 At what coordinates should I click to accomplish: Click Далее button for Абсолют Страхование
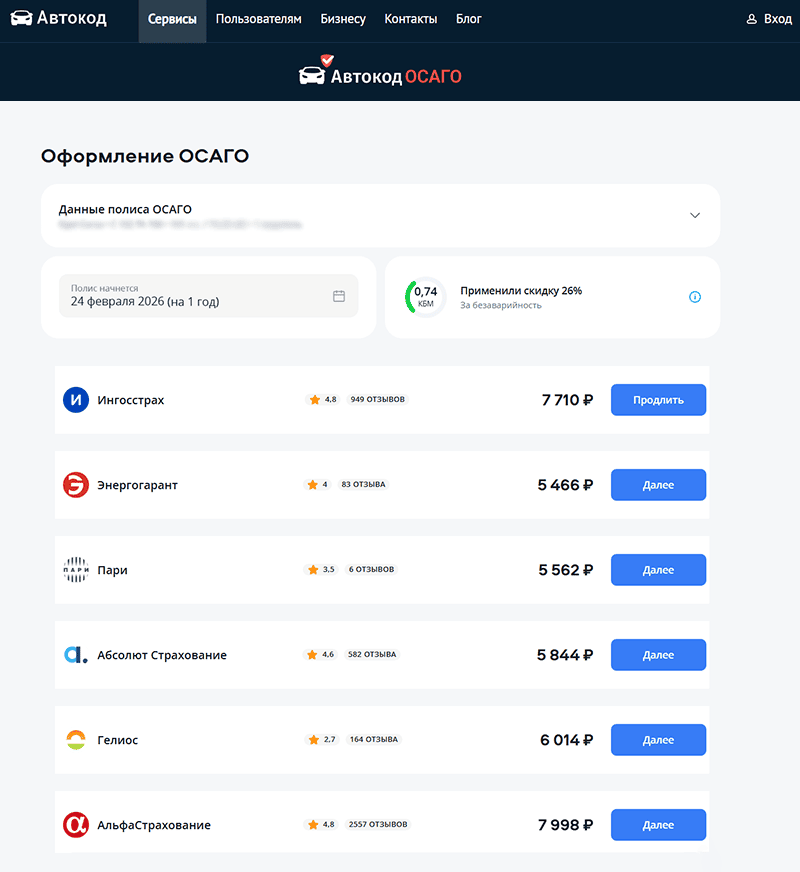coord(658,655)
